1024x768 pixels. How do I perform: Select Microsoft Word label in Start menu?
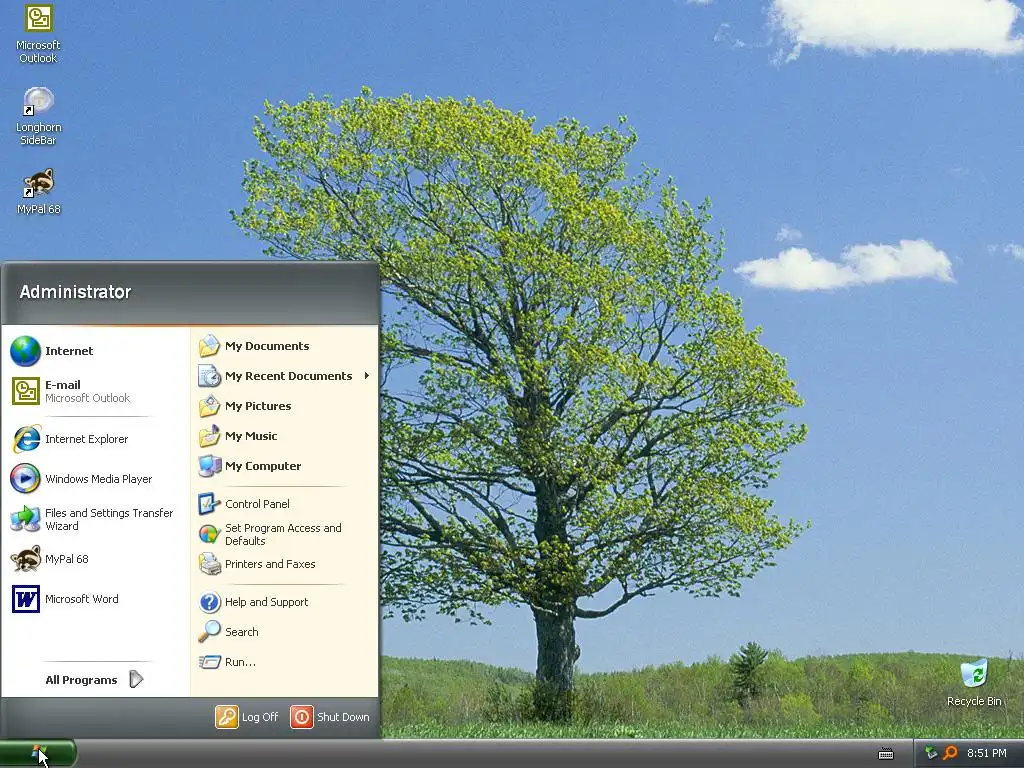pos(82,599)
